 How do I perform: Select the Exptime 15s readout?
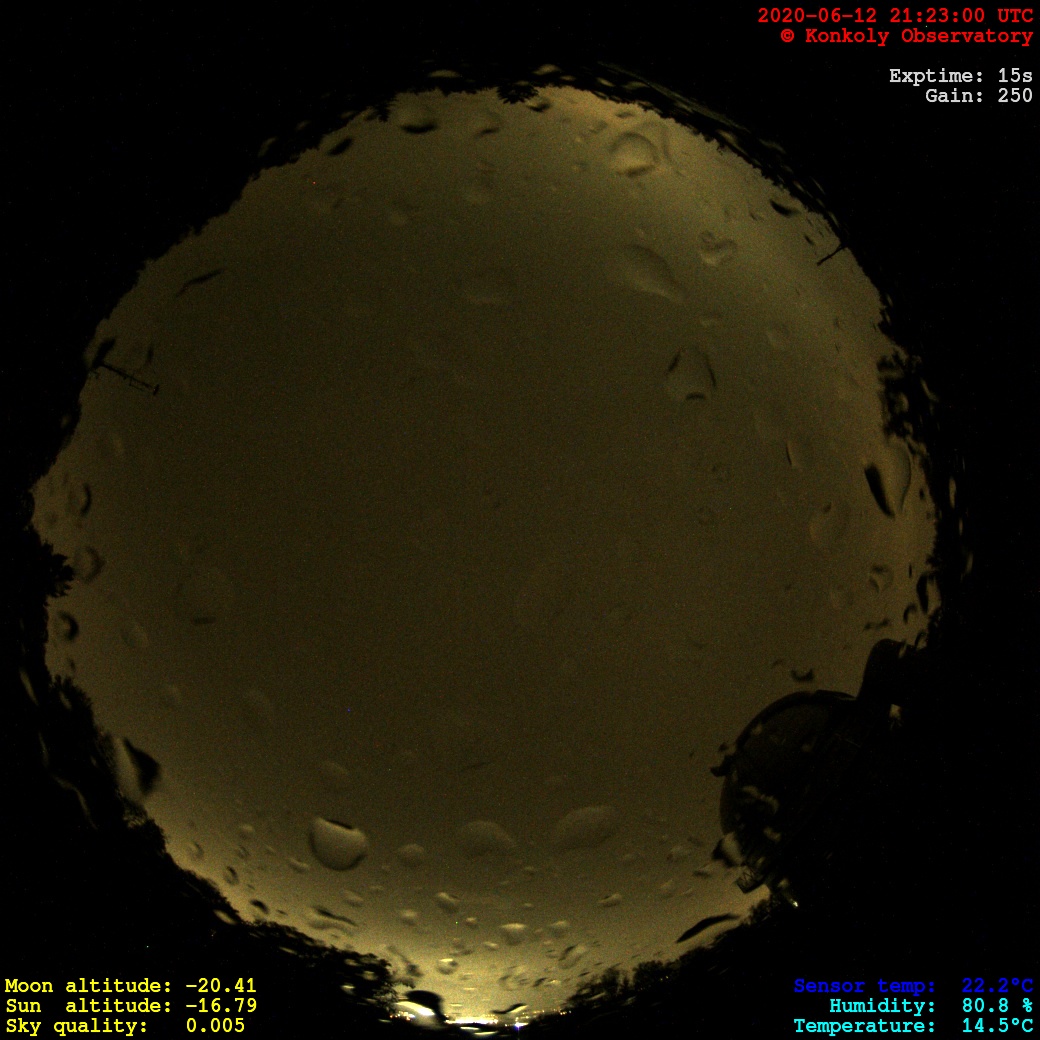(960, 76)
